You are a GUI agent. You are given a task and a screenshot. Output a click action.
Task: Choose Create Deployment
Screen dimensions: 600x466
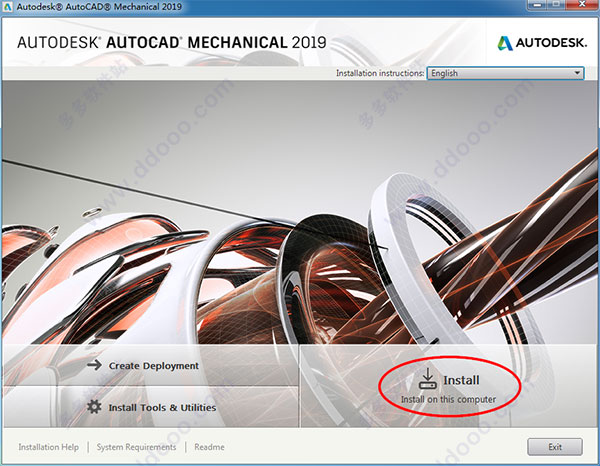[x=153, y=366]
